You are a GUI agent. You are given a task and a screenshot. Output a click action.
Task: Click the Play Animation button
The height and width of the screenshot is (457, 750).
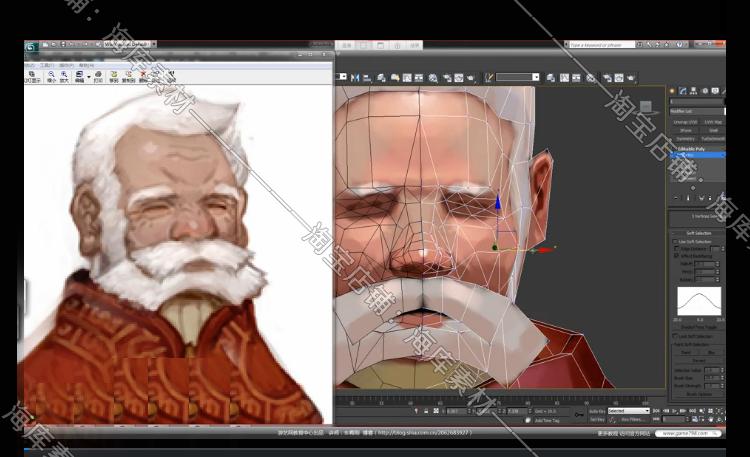tap(674, 411)
